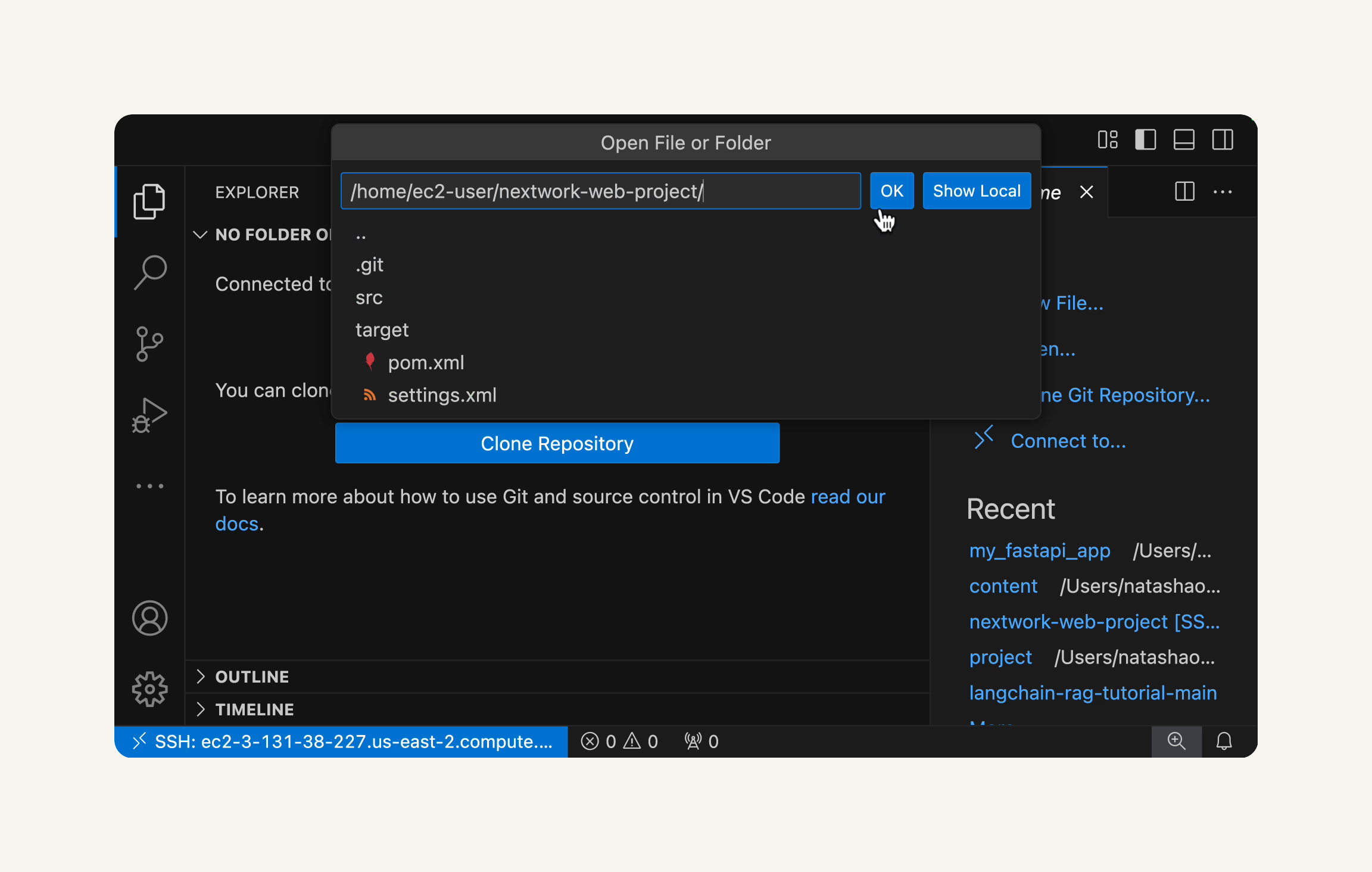Select the target folder entry
The width and height of the screenshot is (1372, 872).
coord(686,329)
